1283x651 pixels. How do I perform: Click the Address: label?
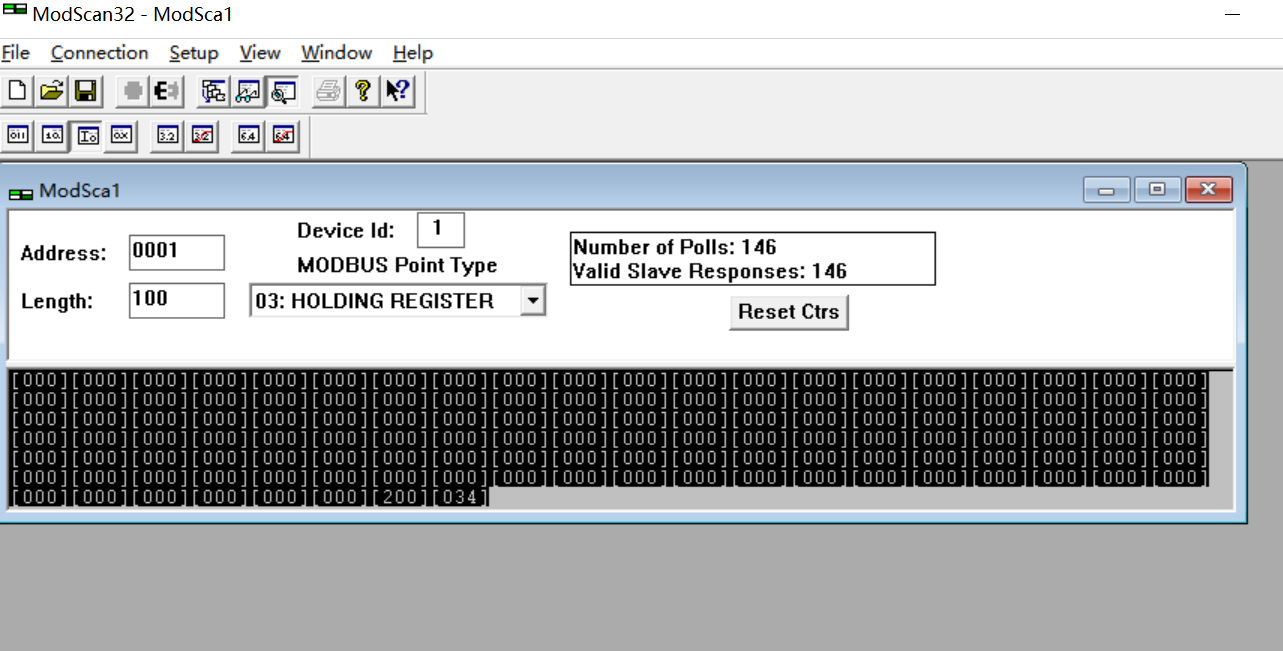click(63, 254)
